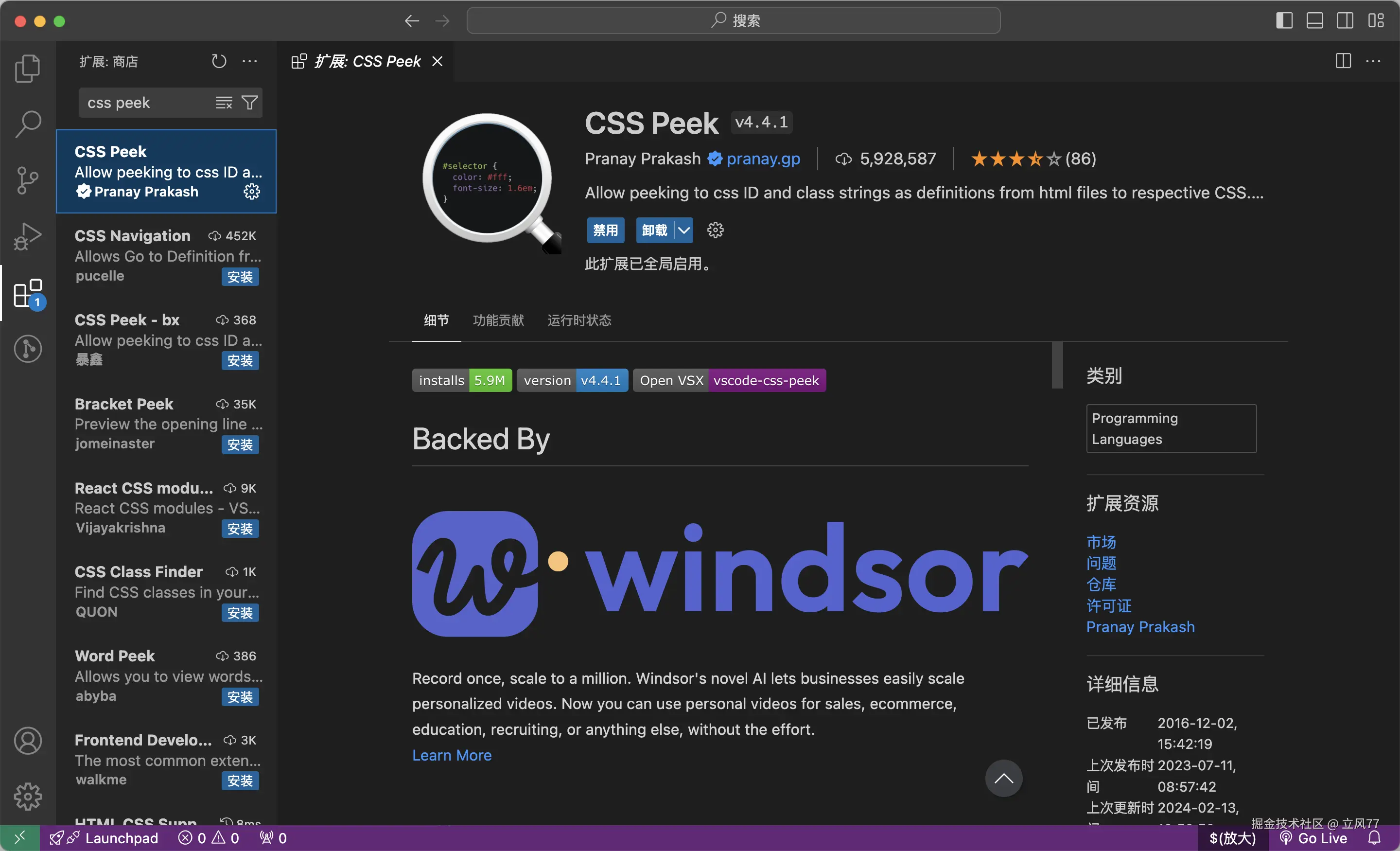Click the Open VSX vscode-css-peek badge
The image size is (1400, 851).
coord(730,380)
